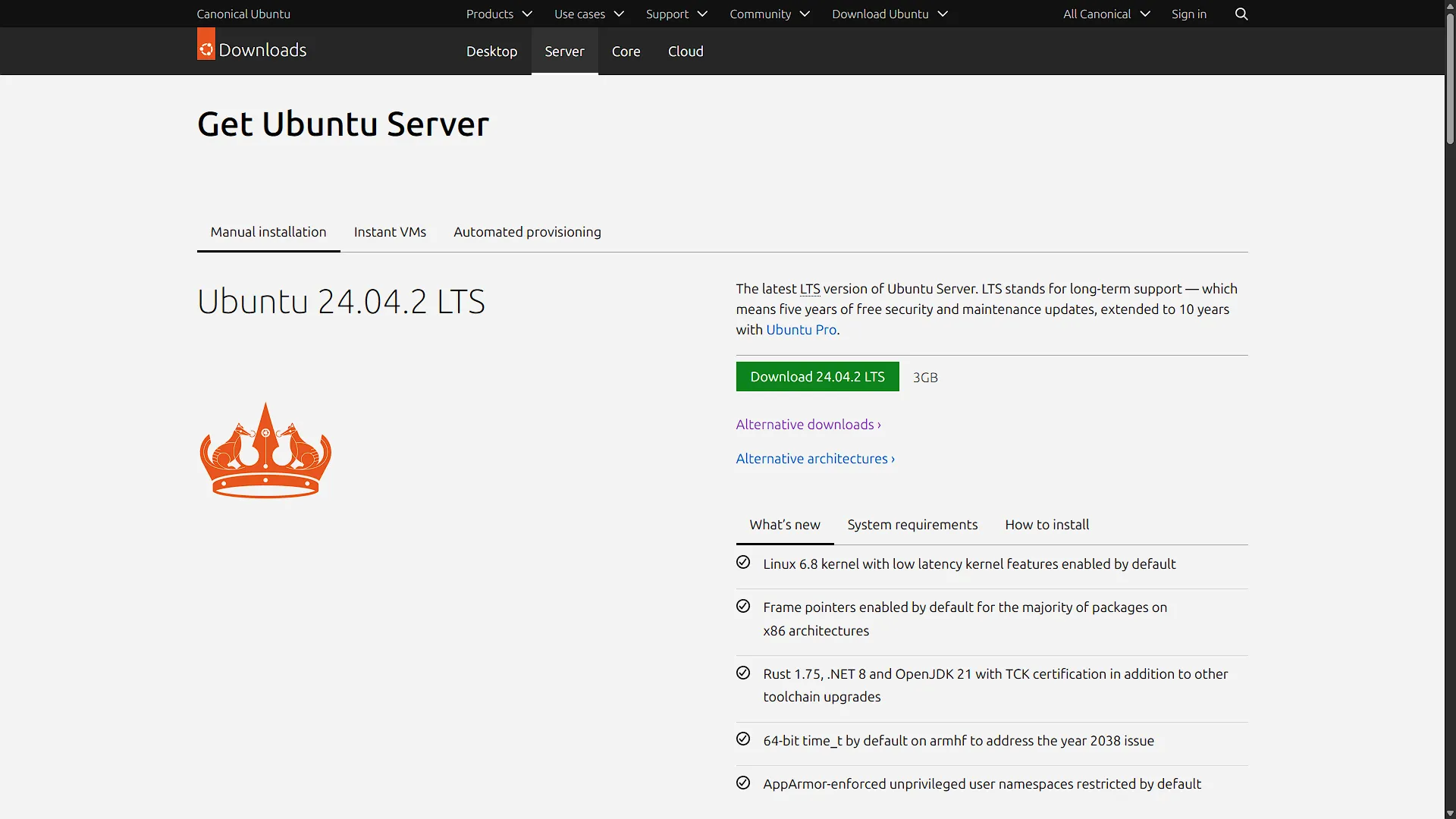Open the Support dropdown menu
1456x819 pixels.
tap(676, 14)
